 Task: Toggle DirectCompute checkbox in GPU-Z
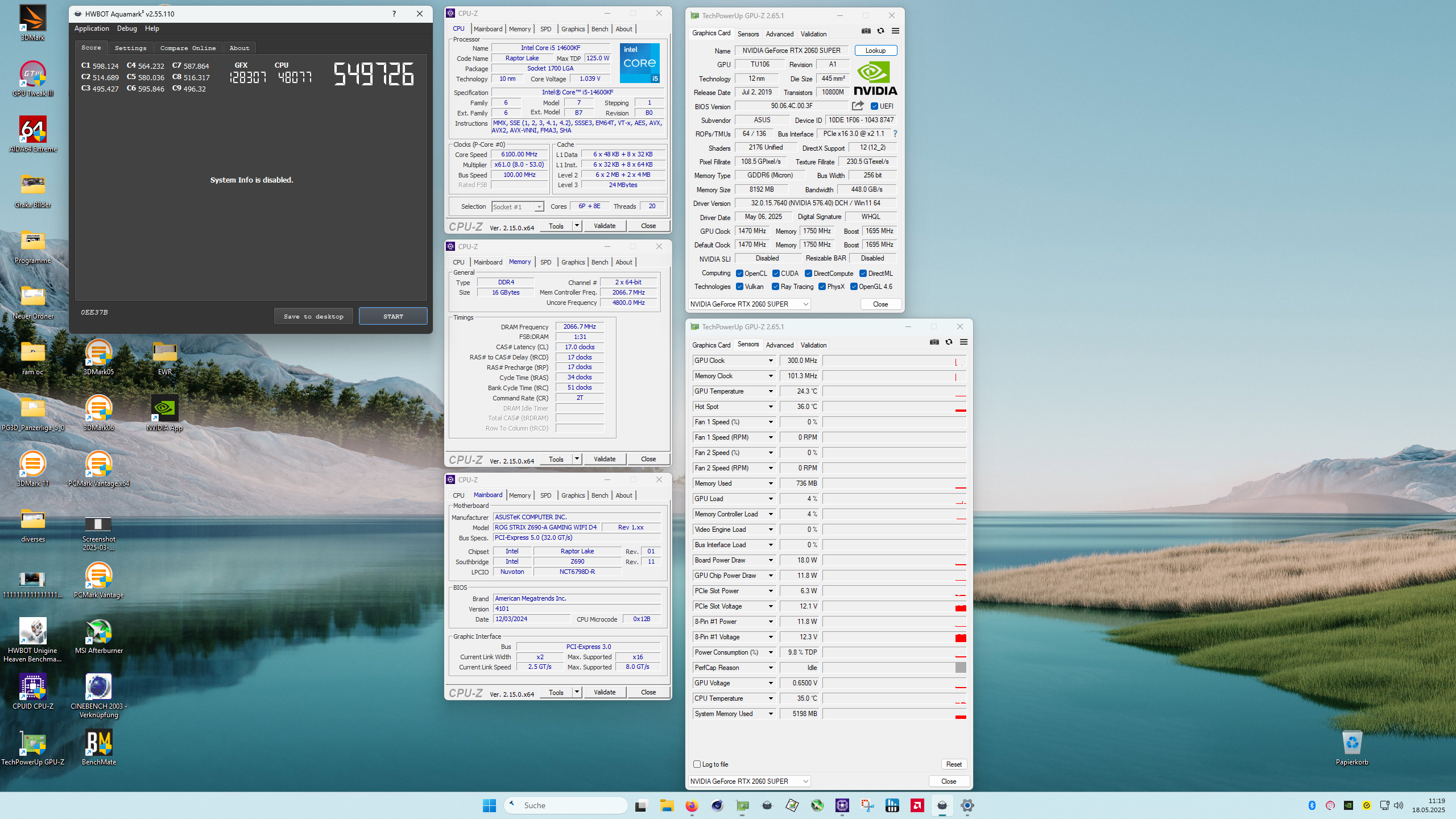coord(808,274)
